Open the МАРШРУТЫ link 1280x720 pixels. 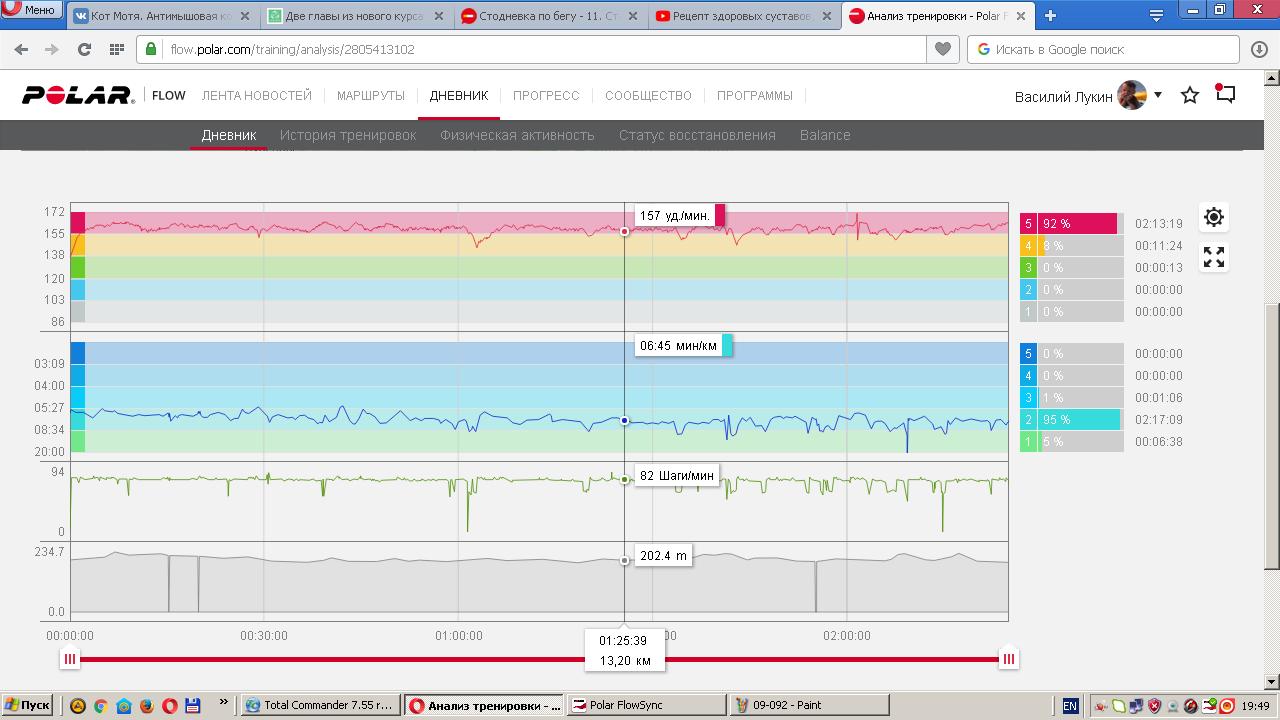pyautogui.click(x=370, y=96)
